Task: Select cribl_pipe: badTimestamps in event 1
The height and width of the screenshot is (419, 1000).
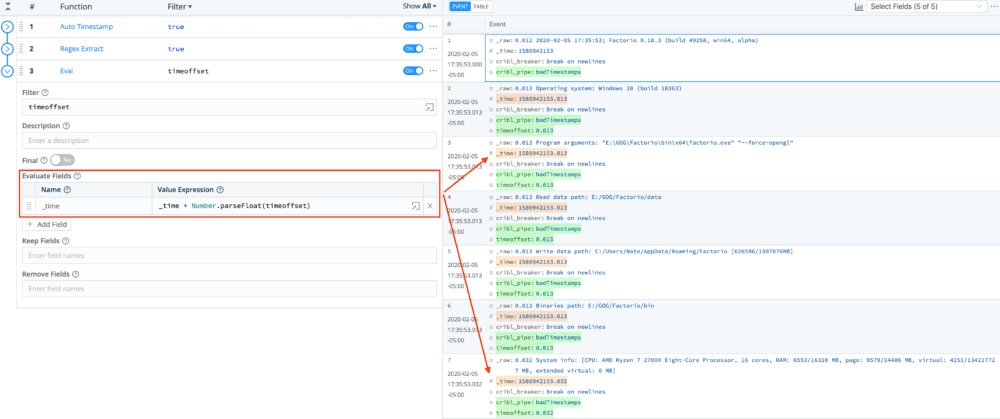Action: [x=538, y=72]
